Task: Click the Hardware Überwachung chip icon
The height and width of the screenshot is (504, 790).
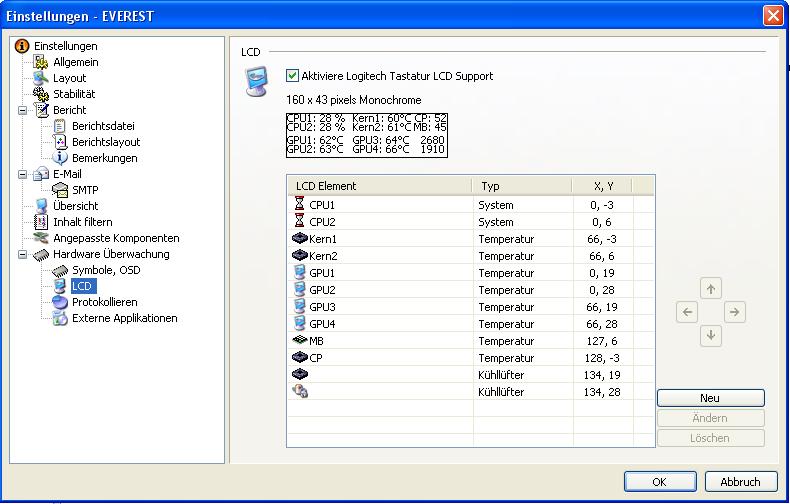Action: click(41, 255)
